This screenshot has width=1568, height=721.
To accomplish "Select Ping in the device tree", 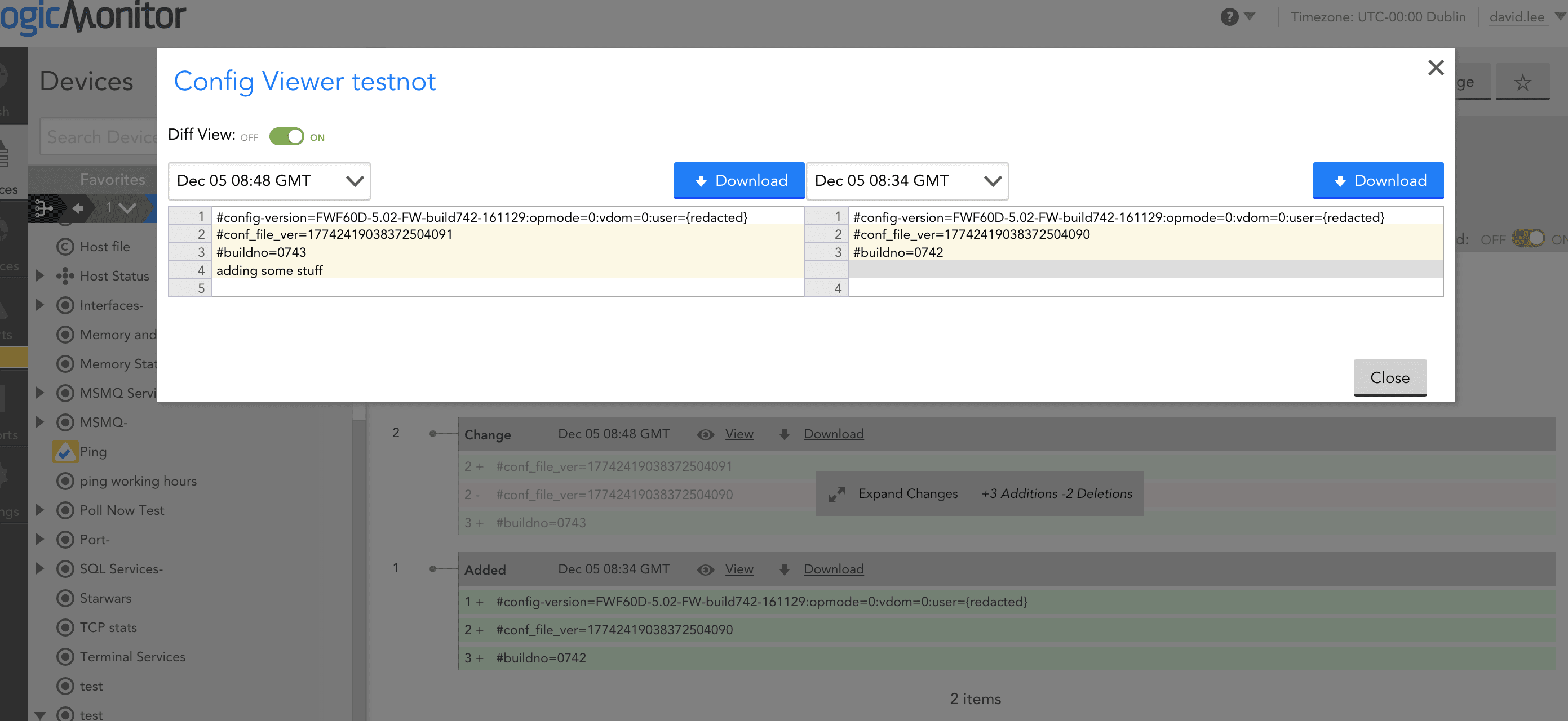I will (x=93, y=451).
